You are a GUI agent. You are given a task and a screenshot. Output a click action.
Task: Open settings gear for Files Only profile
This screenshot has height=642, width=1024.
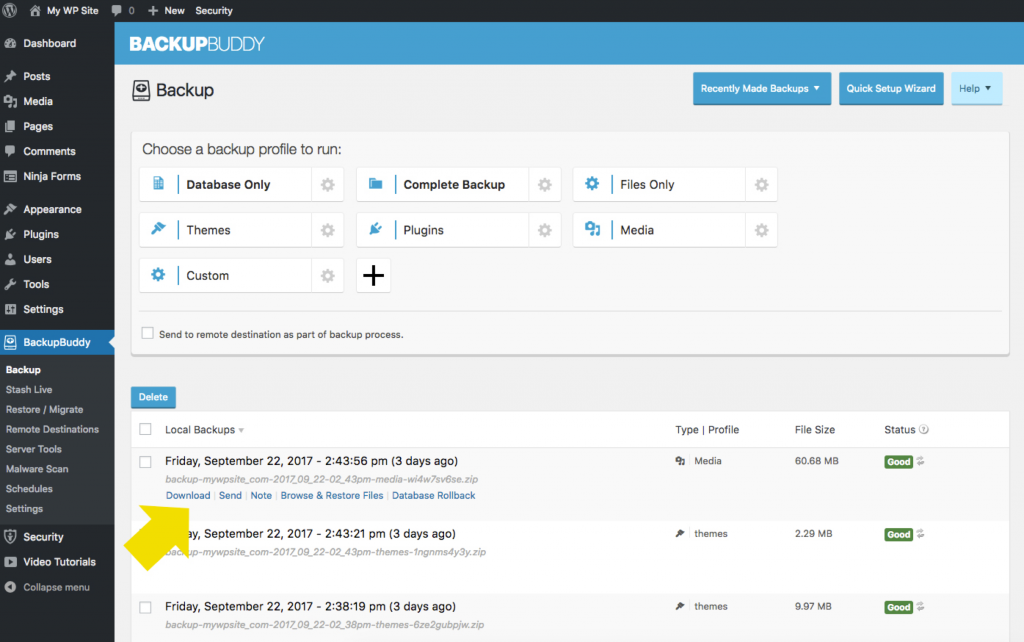pyautogui.click(x=761, y=185)
